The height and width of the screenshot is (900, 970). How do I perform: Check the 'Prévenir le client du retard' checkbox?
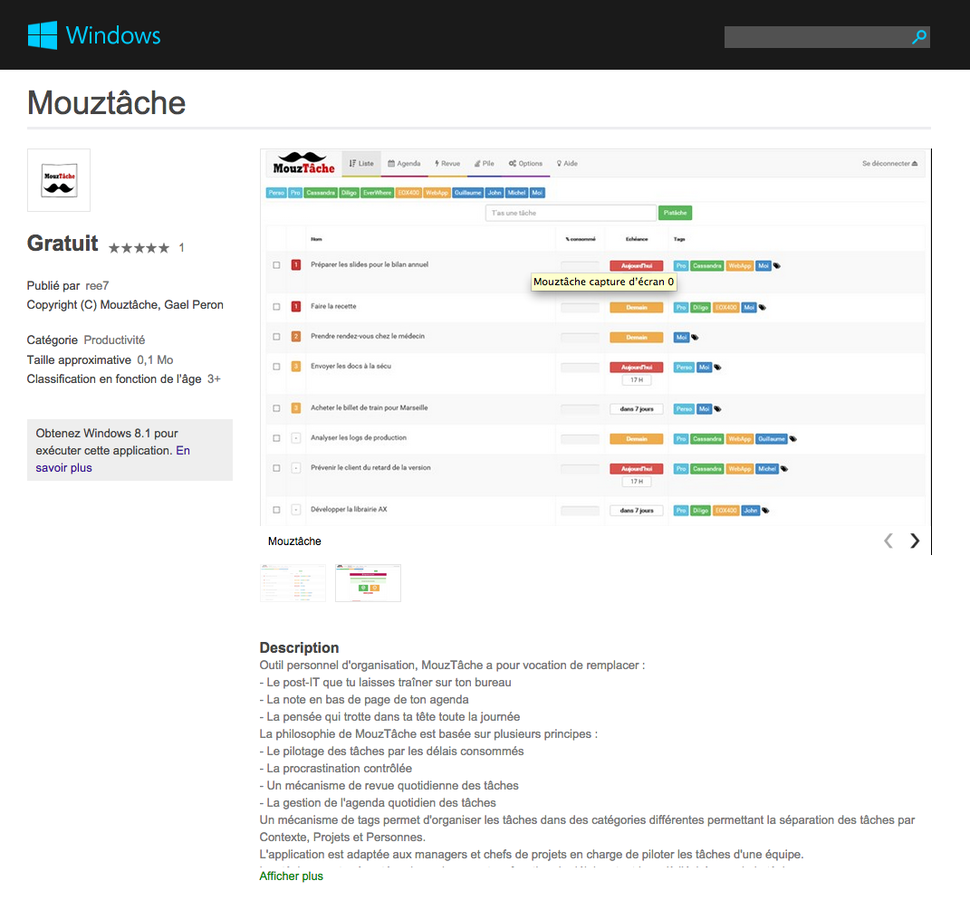pyautogui.click(x=277, y=468)
